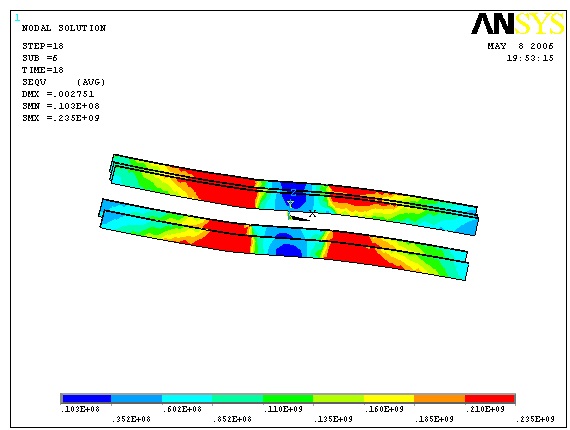Click red high-stress zone on upper beam
Screen dimensions: 570x430
click(222, 189)
